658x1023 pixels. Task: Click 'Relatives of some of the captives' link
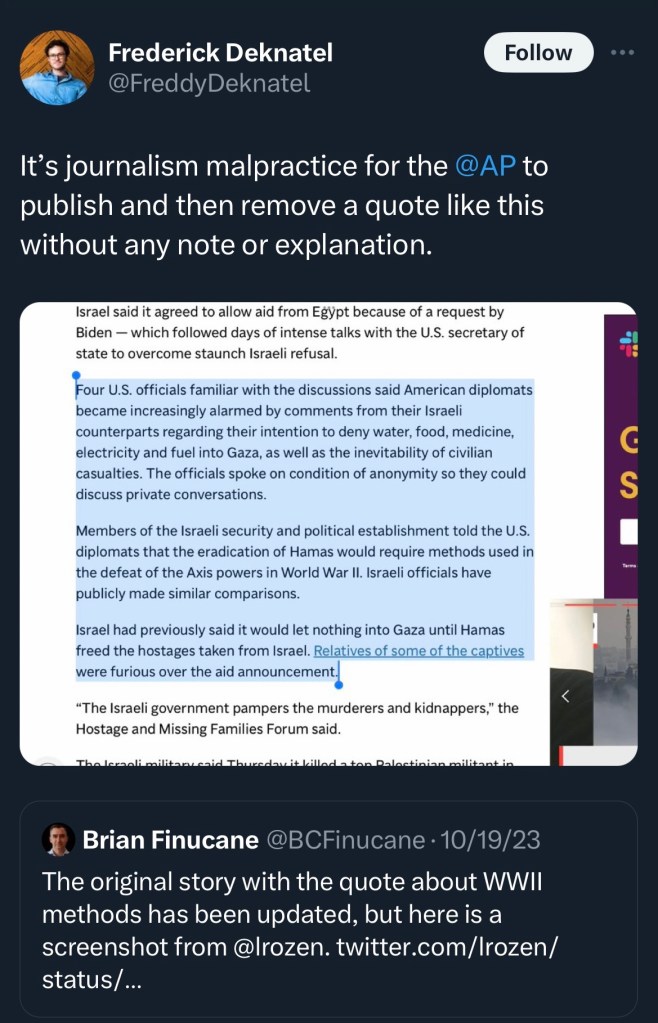418,651
